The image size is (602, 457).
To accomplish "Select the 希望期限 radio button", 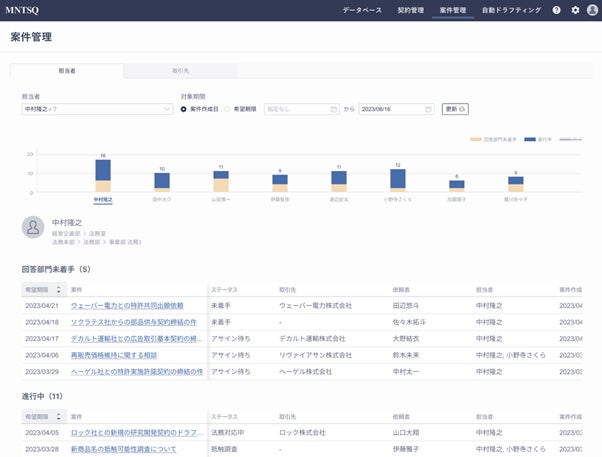I will pos(228,108).
